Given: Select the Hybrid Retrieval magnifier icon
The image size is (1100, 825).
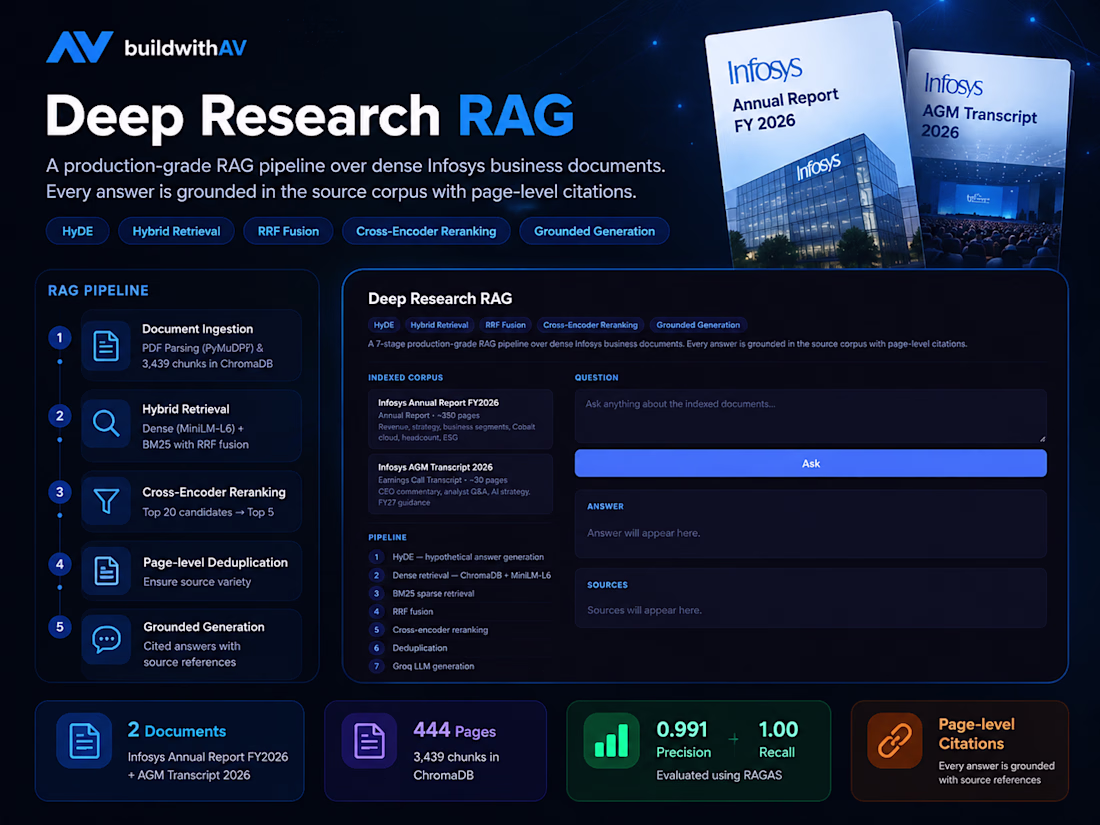Looking at the screenshot, I should pyautogui.click(x=106, y=424).
